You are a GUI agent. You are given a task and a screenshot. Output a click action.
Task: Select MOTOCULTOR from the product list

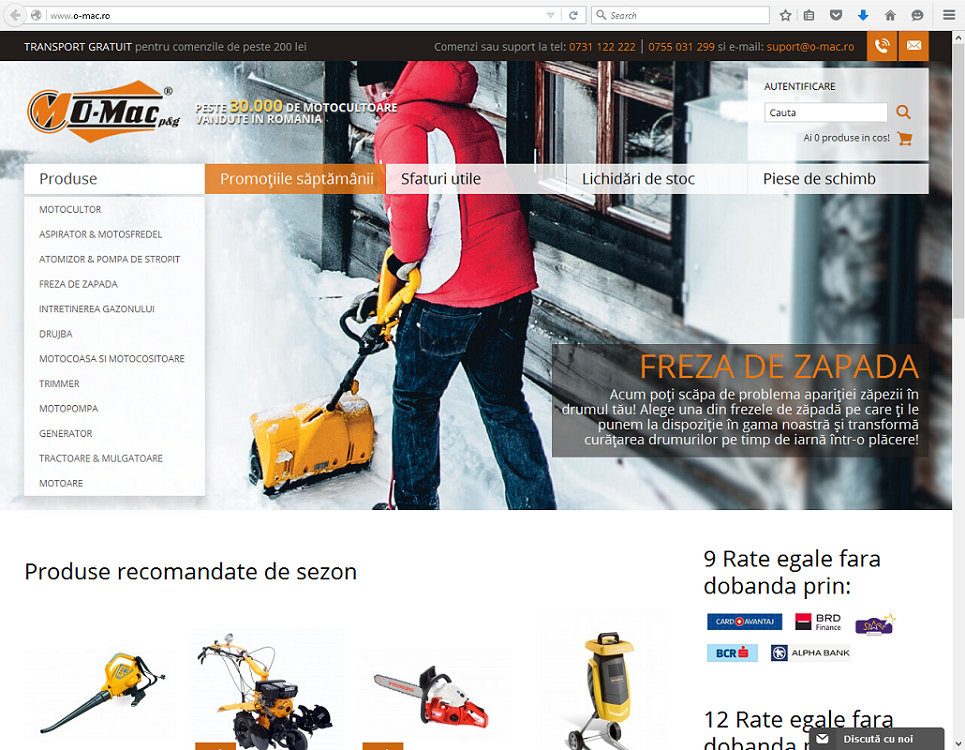pos(70,210)
